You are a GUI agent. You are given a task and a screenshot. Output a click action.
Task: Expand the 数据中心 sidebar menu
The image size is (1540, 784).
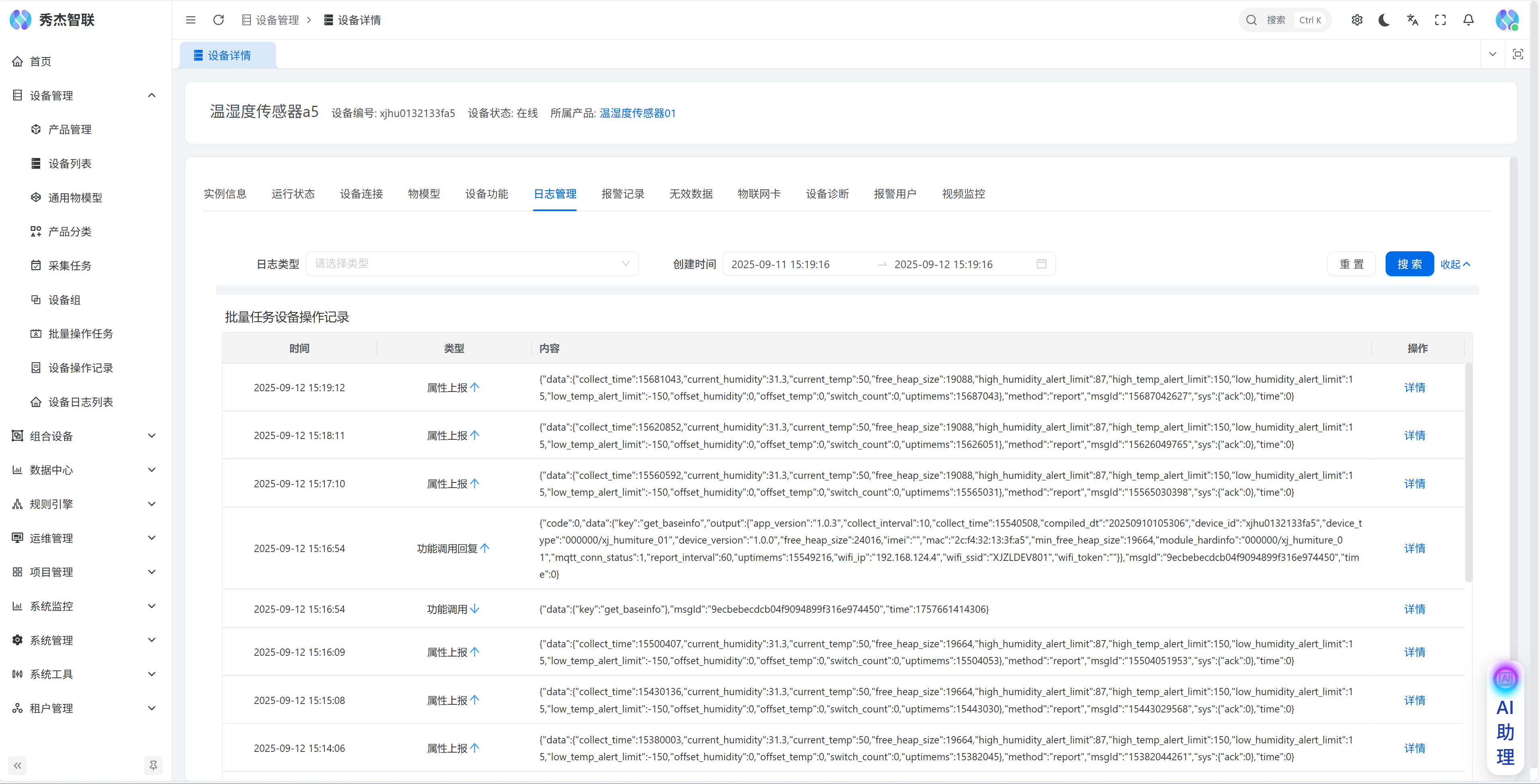pos(84,470)
